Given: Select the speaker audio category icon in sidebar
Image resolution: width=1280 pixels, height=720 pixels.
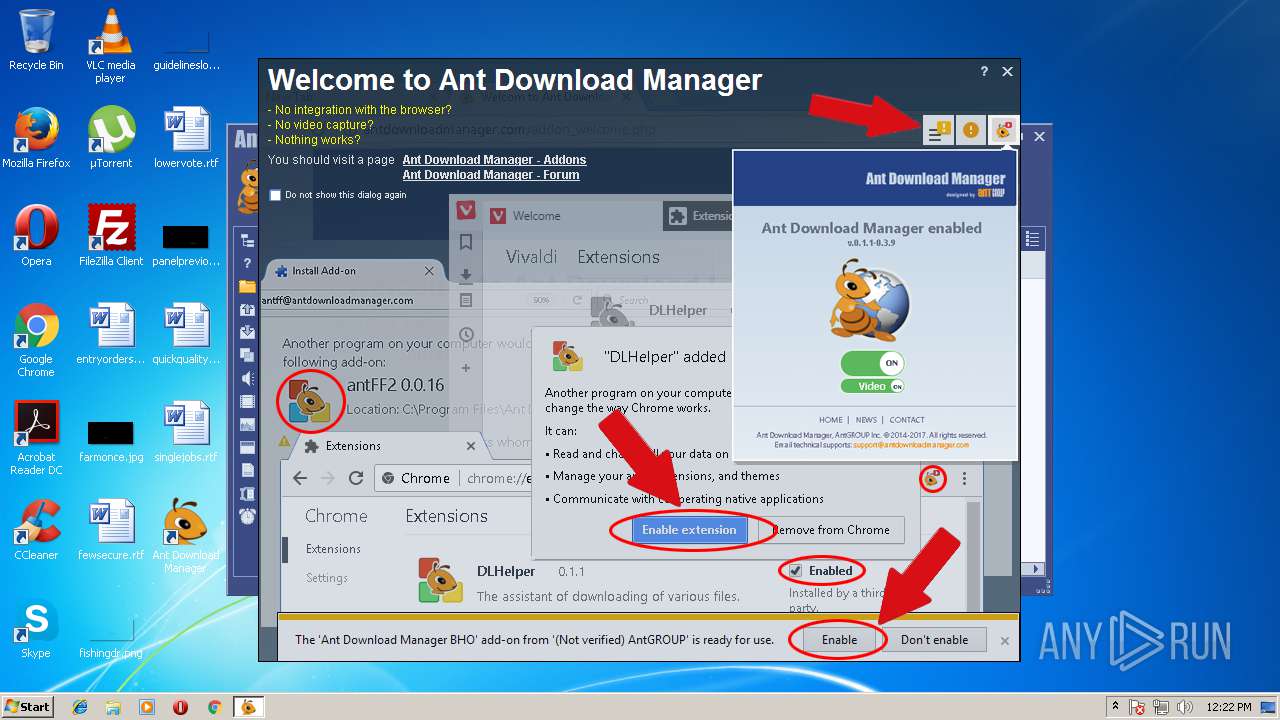Looking at the screenshot, I should point(247,378).
